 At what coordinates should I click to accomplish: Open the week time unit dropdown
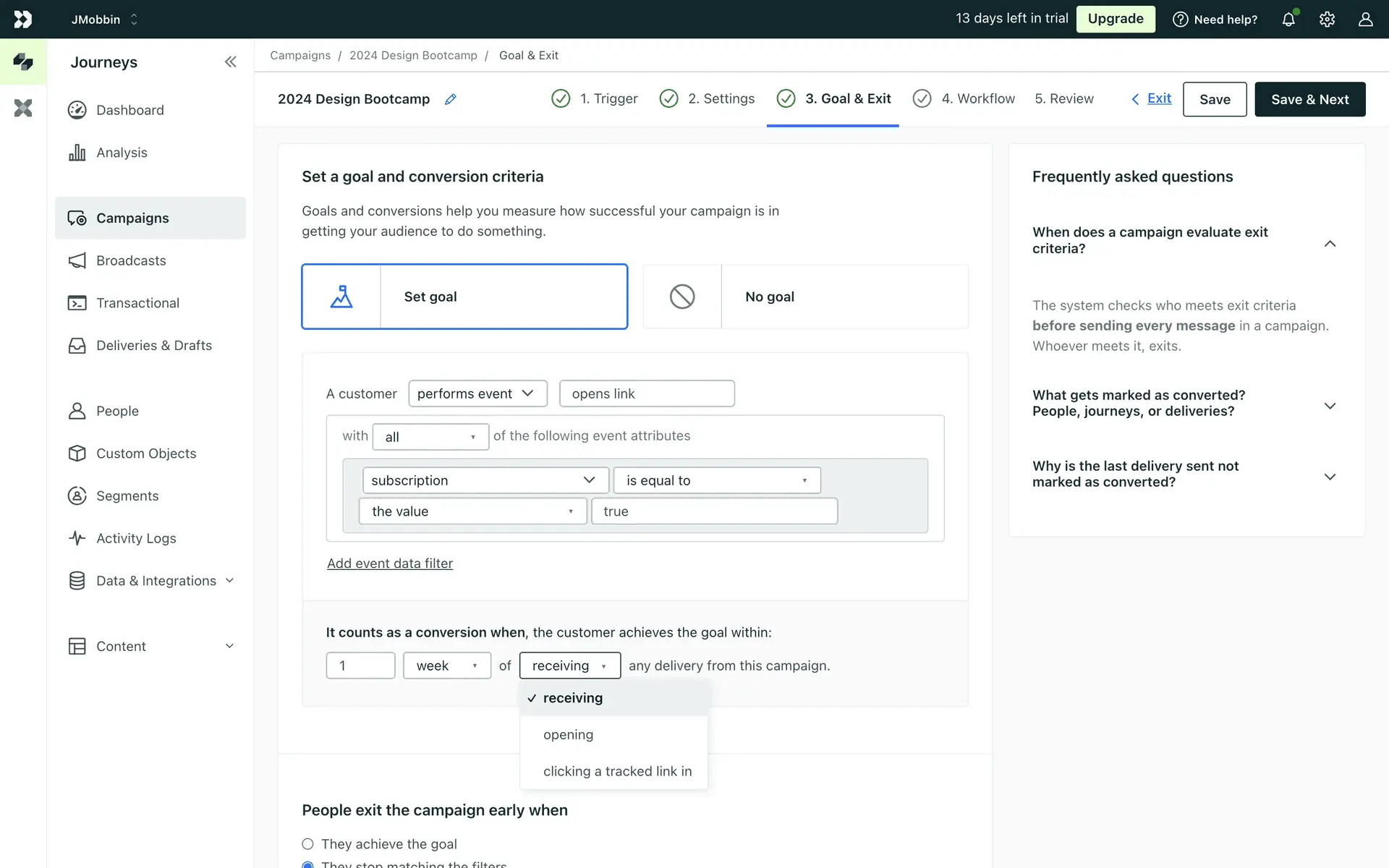tap(446, 665)
